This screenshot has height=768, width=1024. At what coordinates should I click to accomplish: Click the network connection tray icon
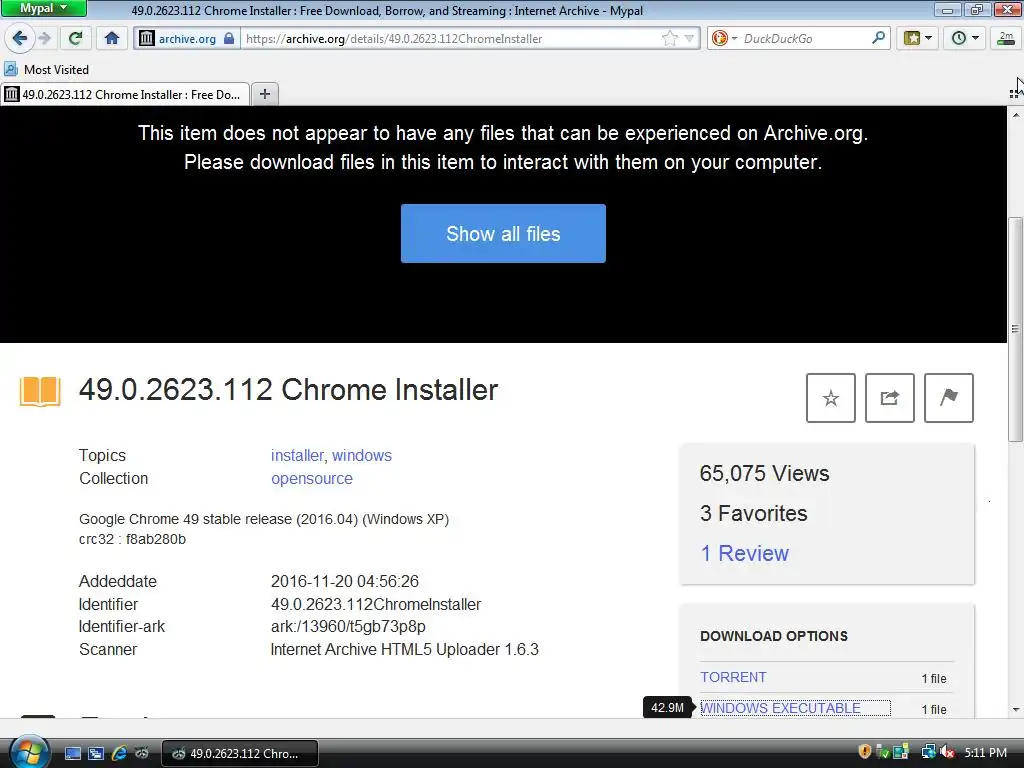[x=927, y=752]
